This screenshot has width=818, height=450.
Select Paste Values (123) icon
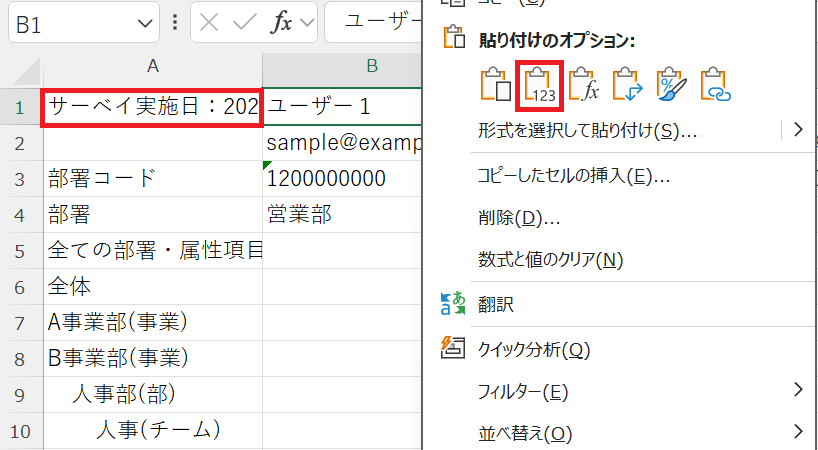[x=539, y=85]
